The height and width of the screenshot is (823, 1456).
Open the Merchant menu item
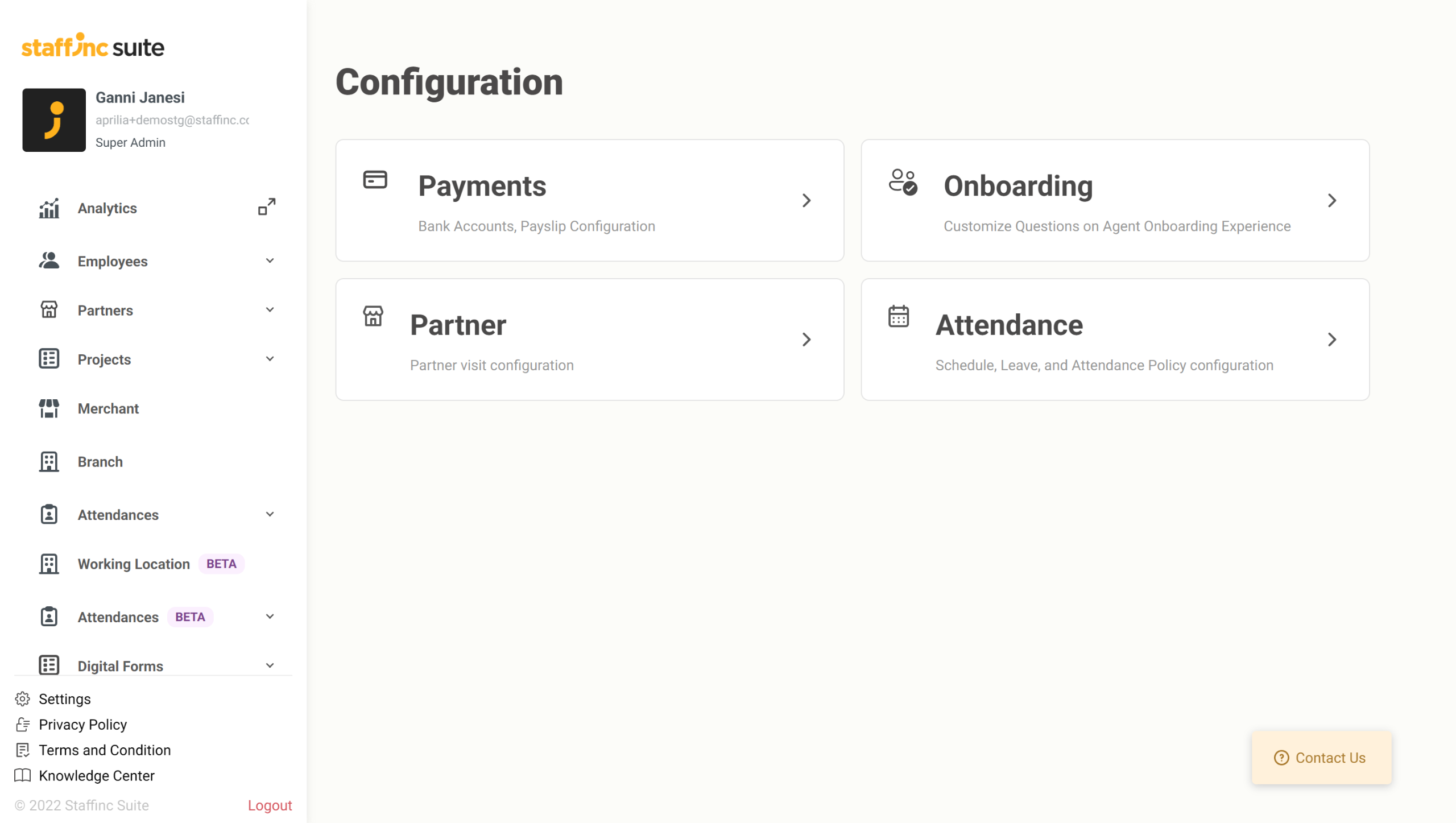pyautogui.click(x=108, y=408)
